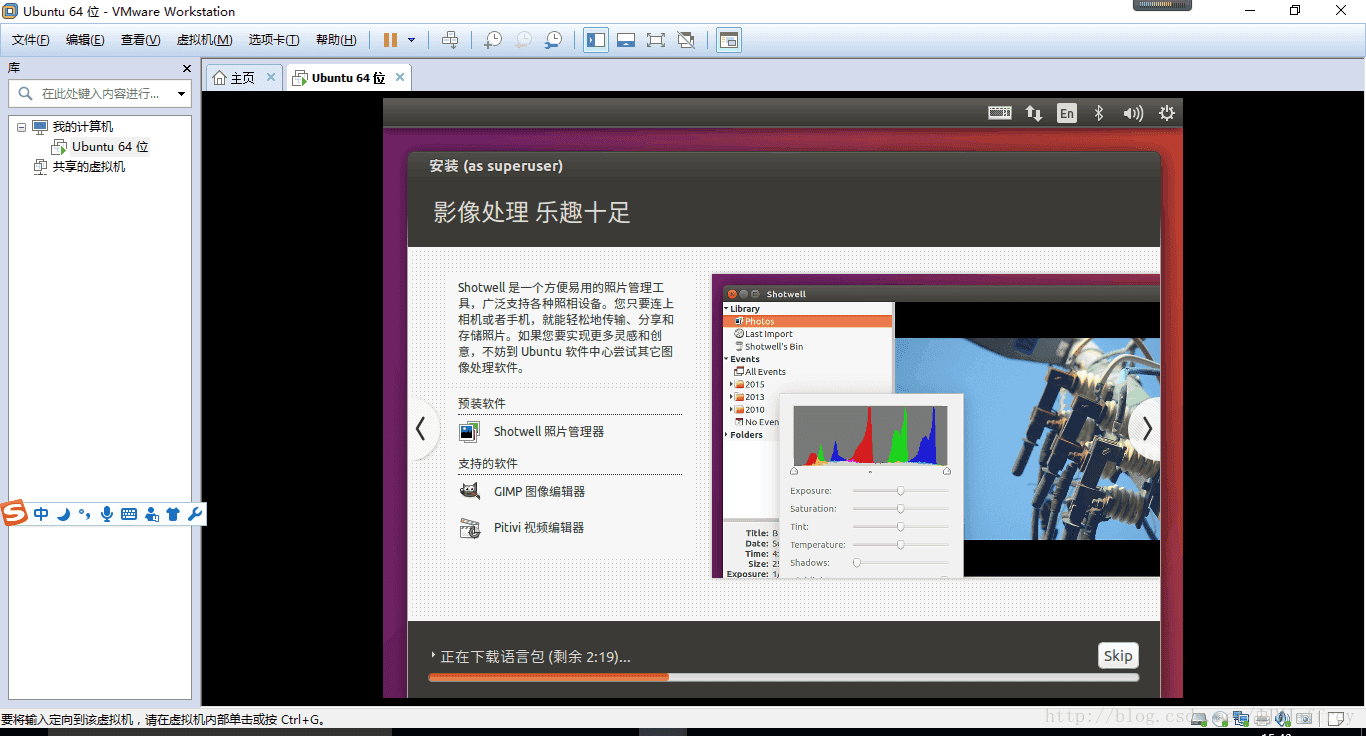1366x736 pixels.
Task: Open the 文件(F) menu
Action: [31, 40]
